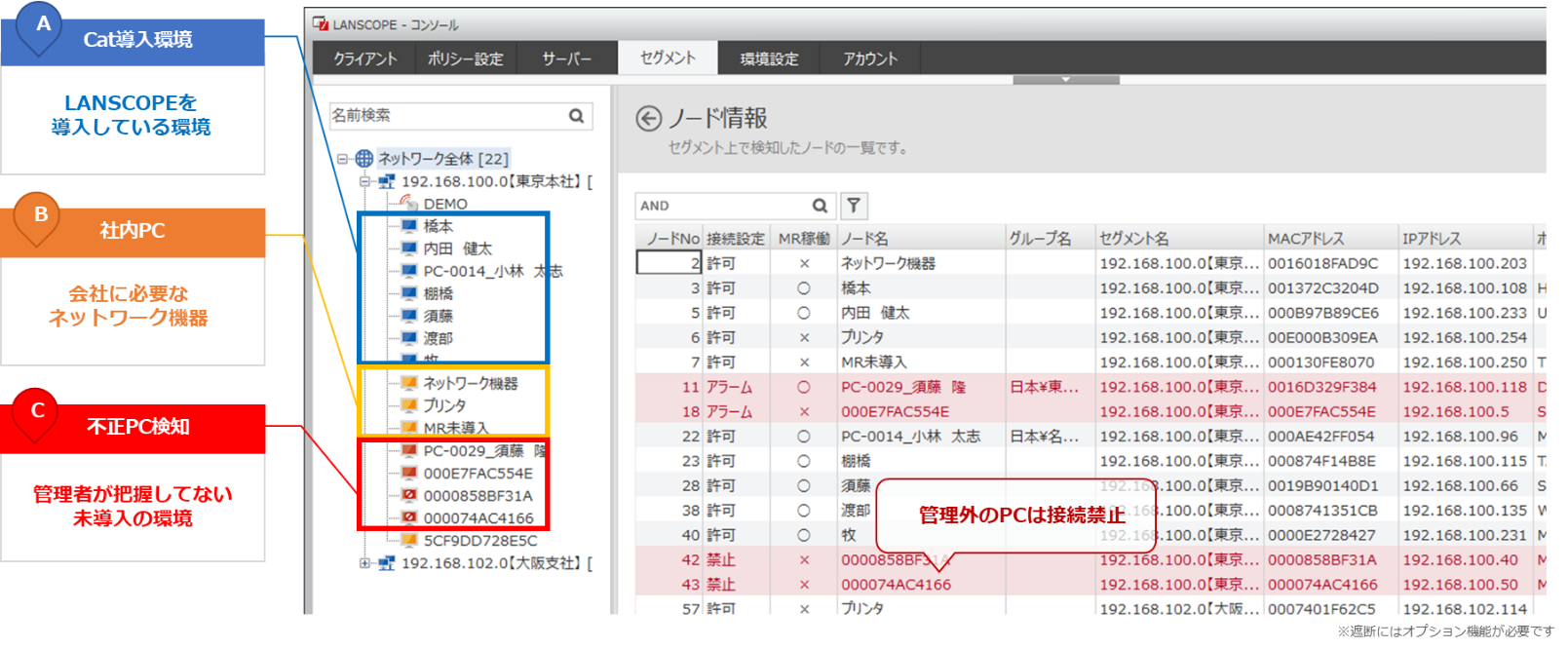
Task: Collapse the 192.168.100.0【東京本社】 segment
Action: tap(364, 181)
